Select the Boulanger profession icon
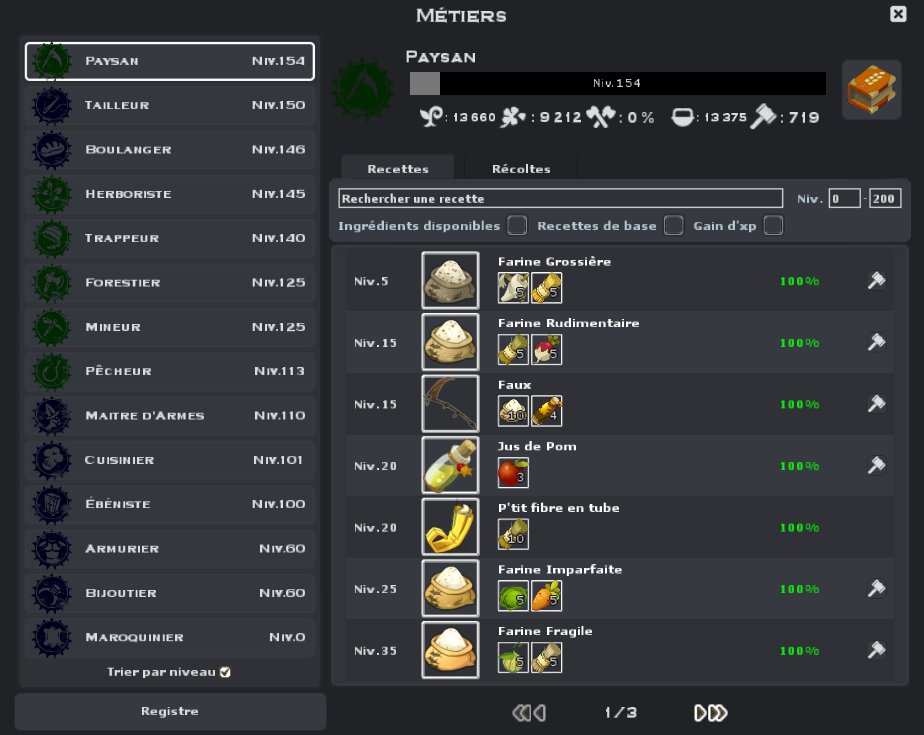This screenshot has width=924, height=735. [x=51, y=150]
